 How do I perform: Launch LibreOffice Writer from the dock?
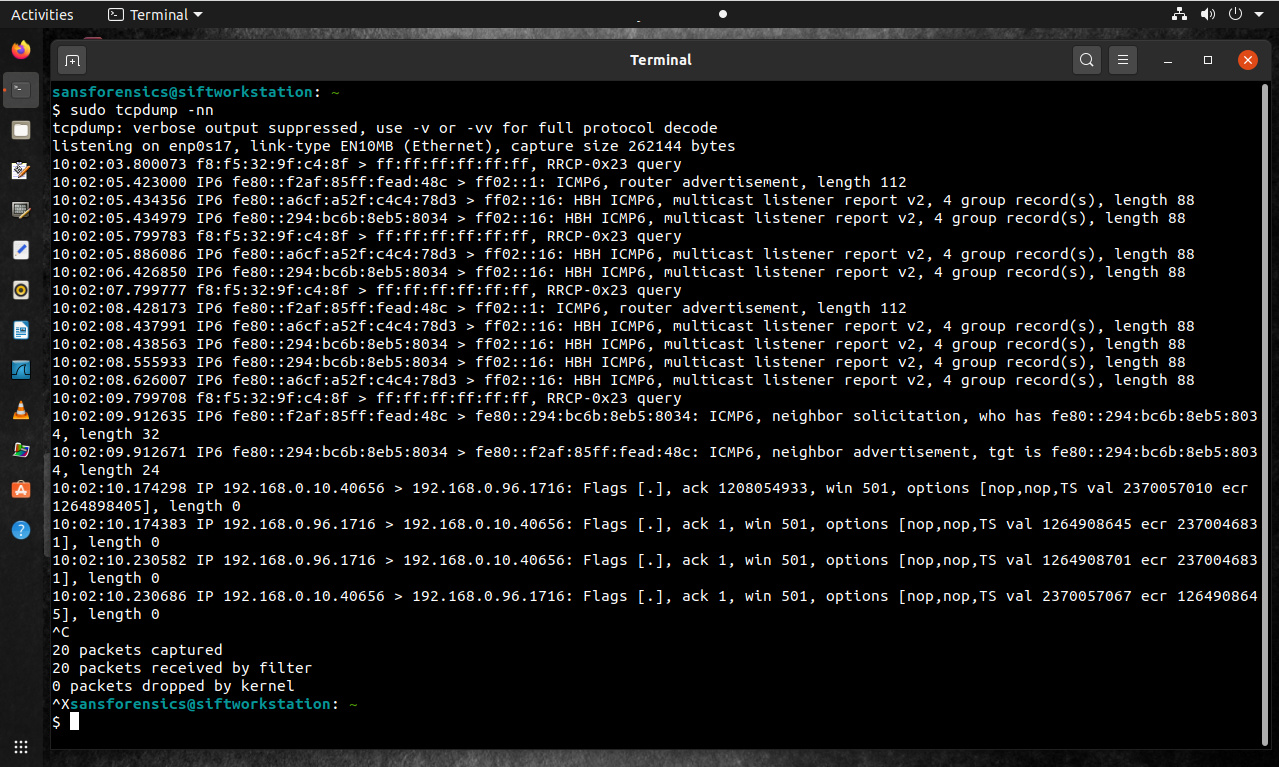(x=21, y=330)
